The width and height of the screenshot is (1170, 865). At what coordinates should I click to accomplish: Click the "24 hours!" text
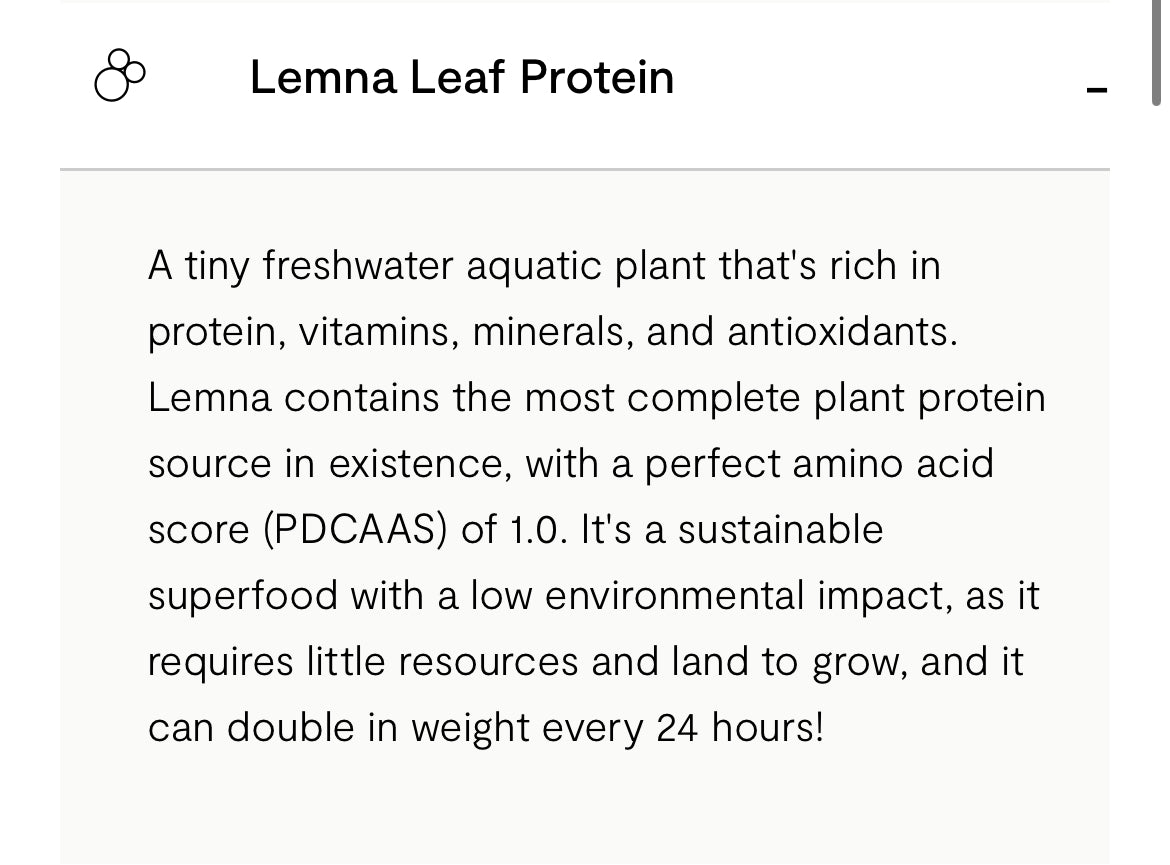740,728
